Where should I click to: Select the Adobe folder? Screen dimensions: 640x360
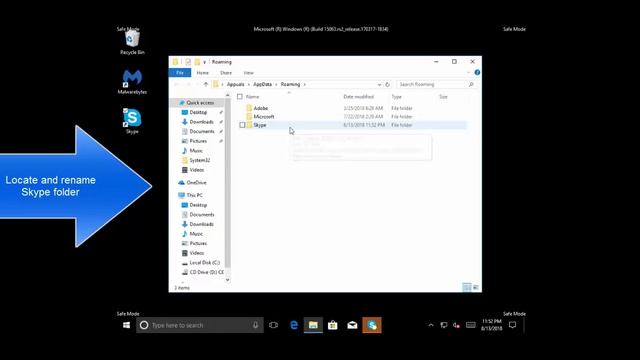[x=260, y=108]
